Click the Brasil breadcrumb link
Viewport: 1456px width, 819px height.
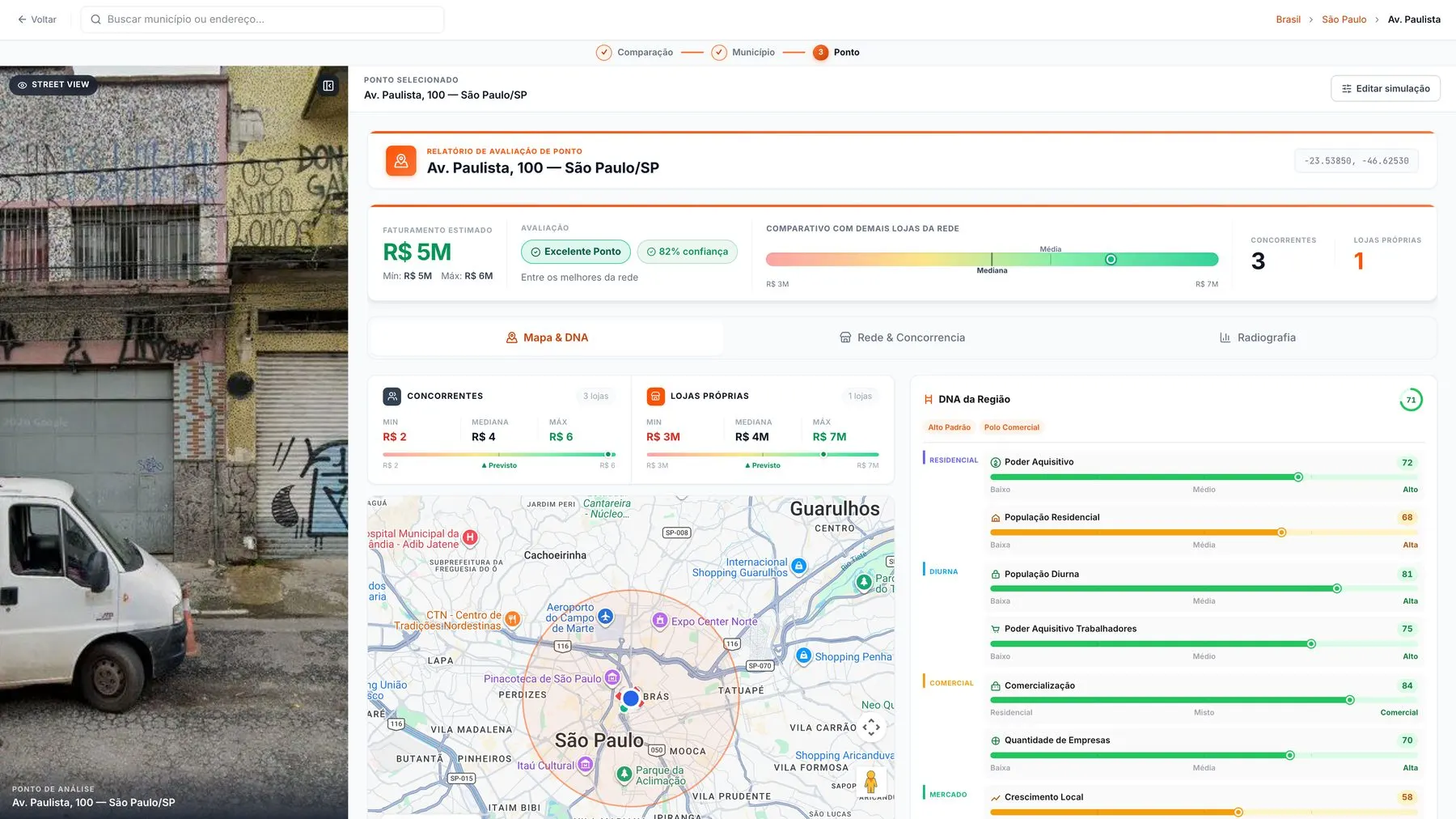coord(1289,19)
